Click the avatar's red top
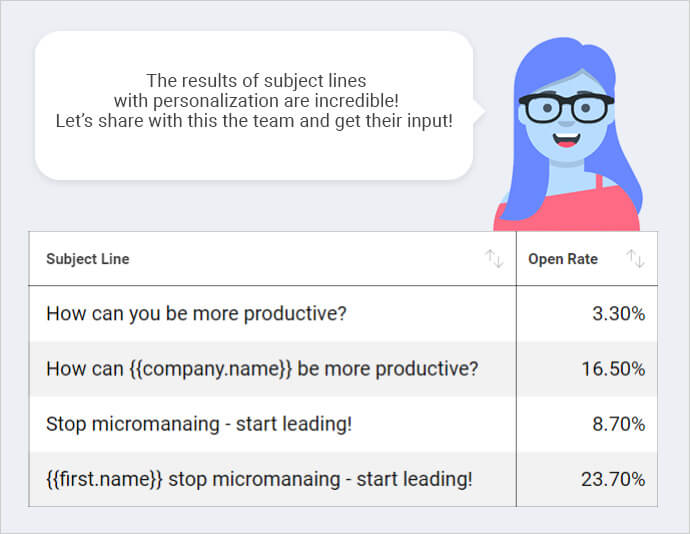This screenshot has height=534, width=690. pos(568,211)
